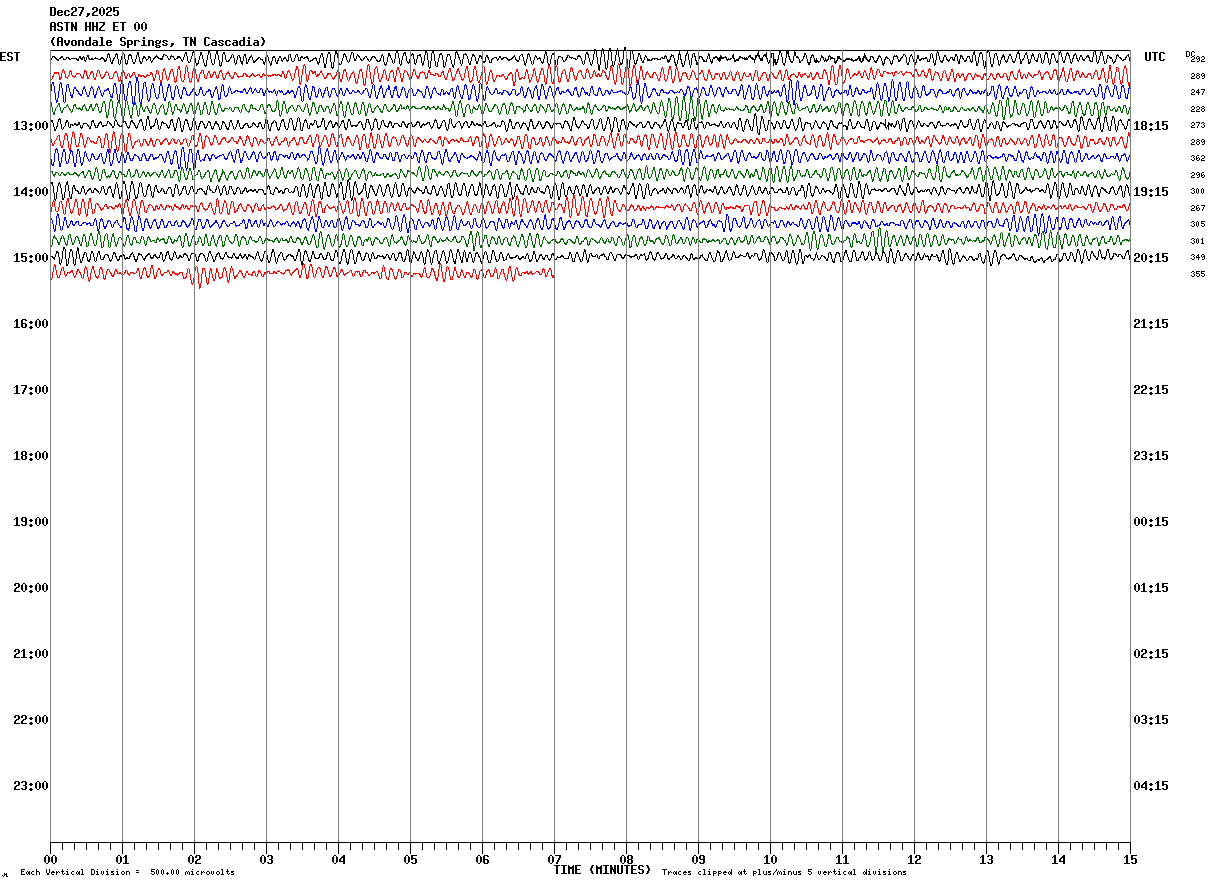Click the vertical division 500.00 microvolts note
The image size is (1210, 886).
(x=127, y=873)
